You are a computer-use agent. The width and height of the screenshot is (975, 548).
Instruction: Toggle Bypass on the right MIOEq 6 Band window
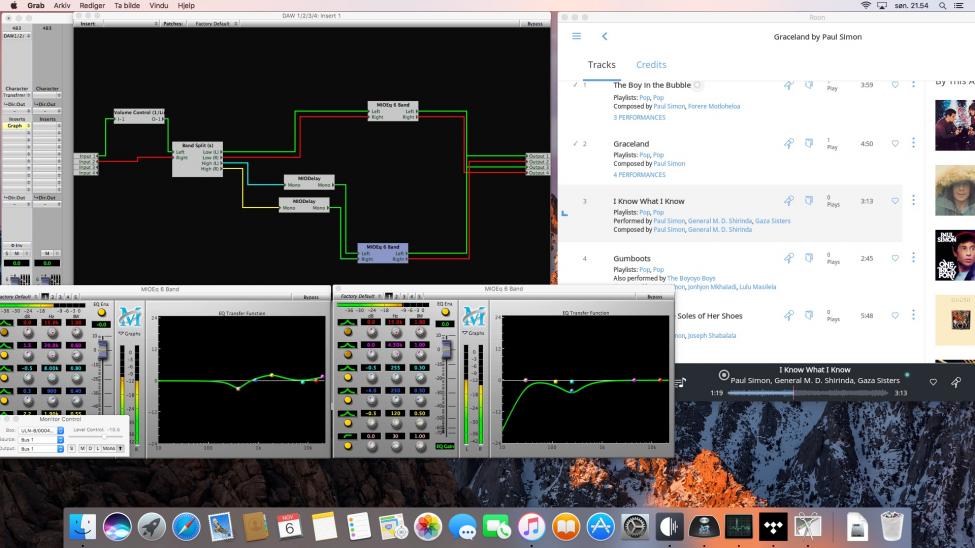tap(655, 297)
